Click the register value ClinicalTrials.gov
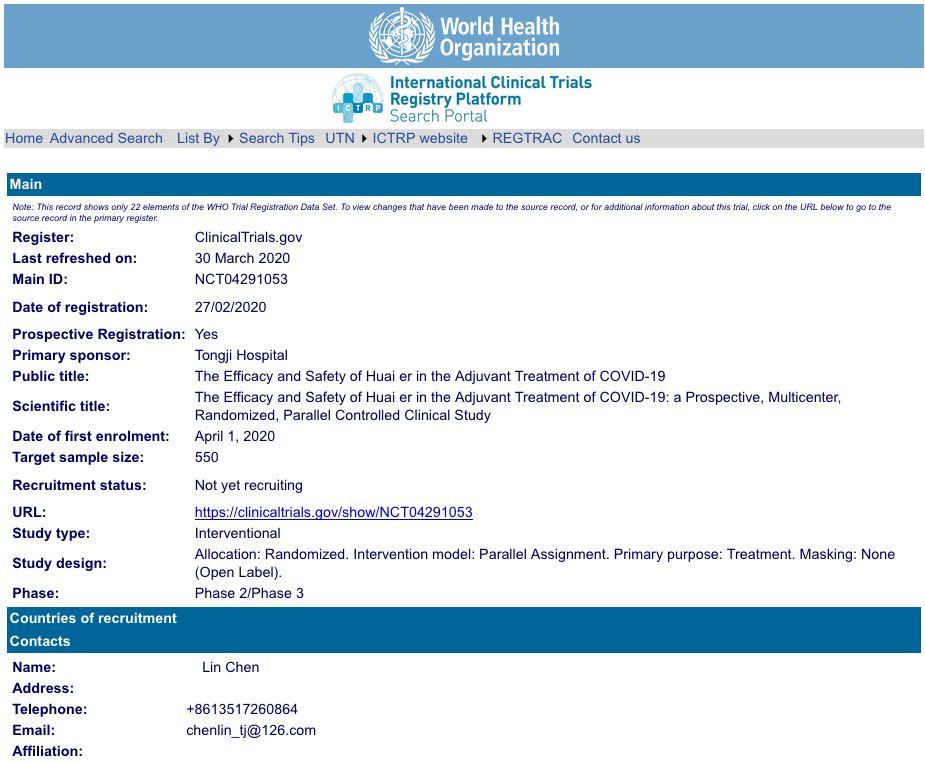 pos(248,237)
